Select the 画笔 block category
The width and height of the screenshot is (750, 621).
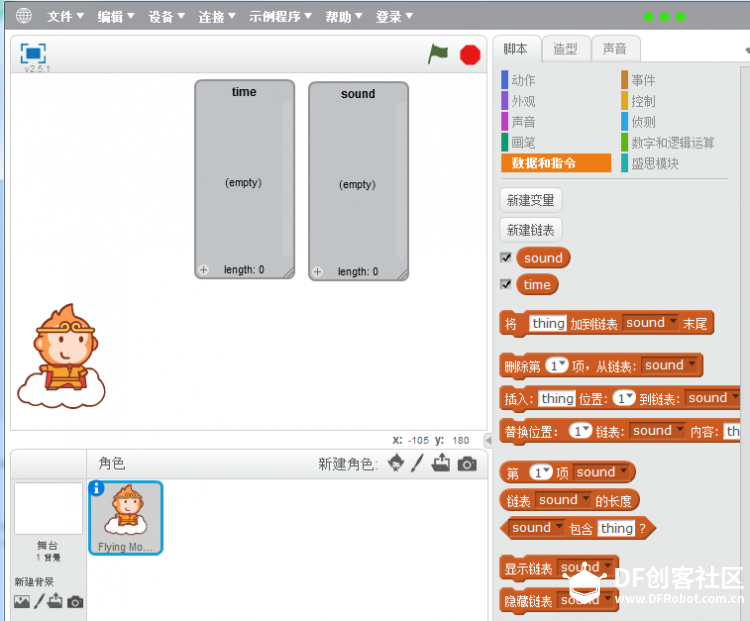click(x=518, y=142)
